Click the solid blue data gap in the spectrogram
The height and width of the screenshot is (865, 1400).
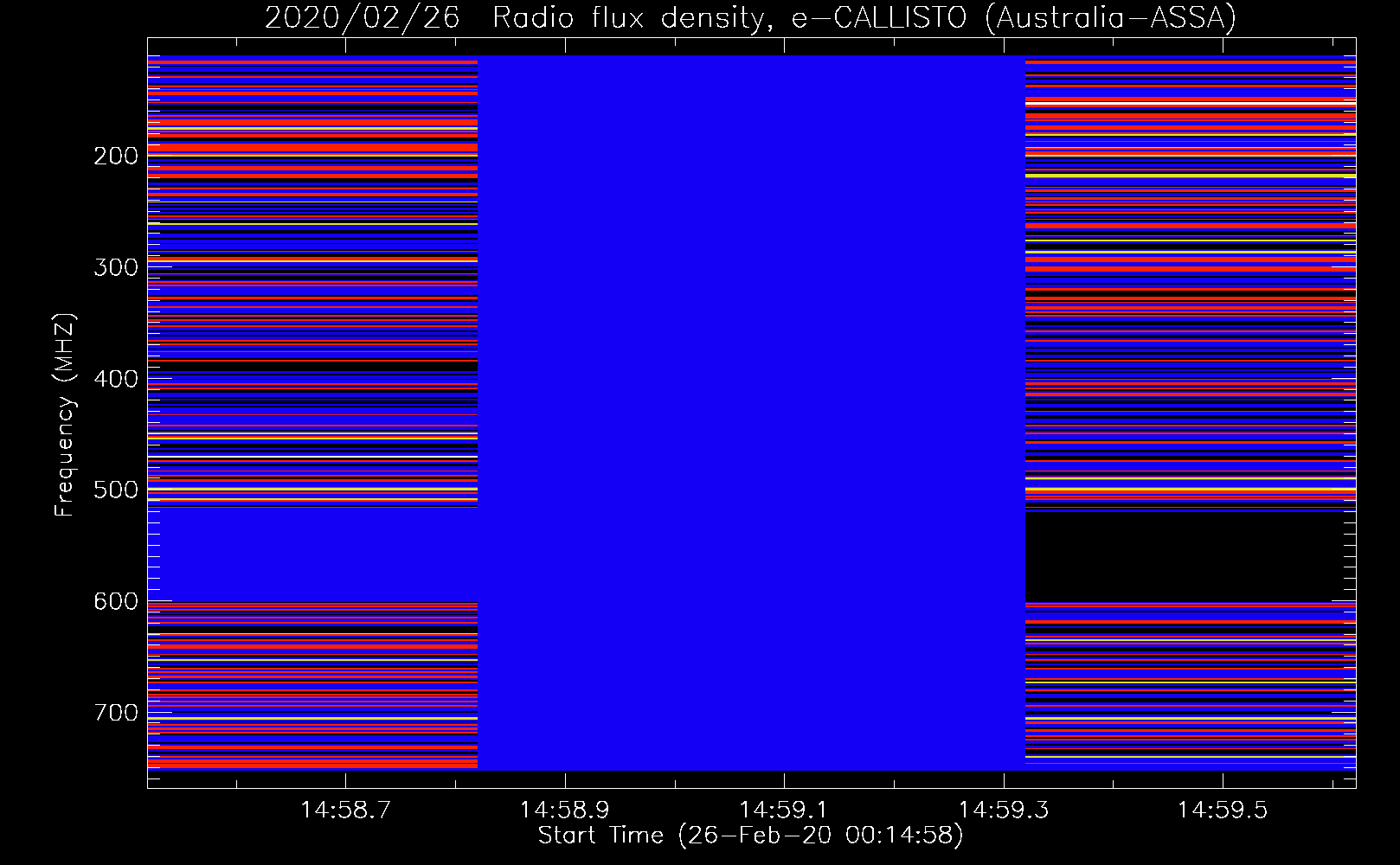coord(751,413)
